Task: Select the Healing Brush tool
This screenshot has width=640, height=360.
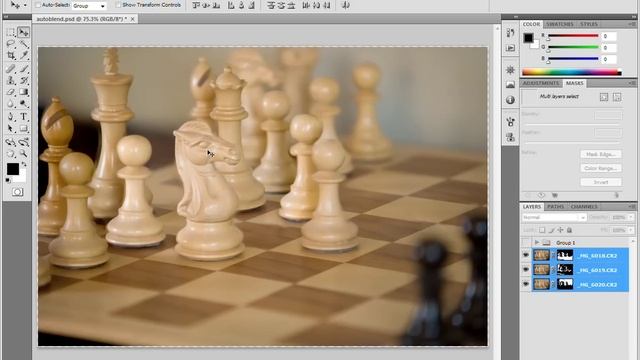Action: pos(11,69)
